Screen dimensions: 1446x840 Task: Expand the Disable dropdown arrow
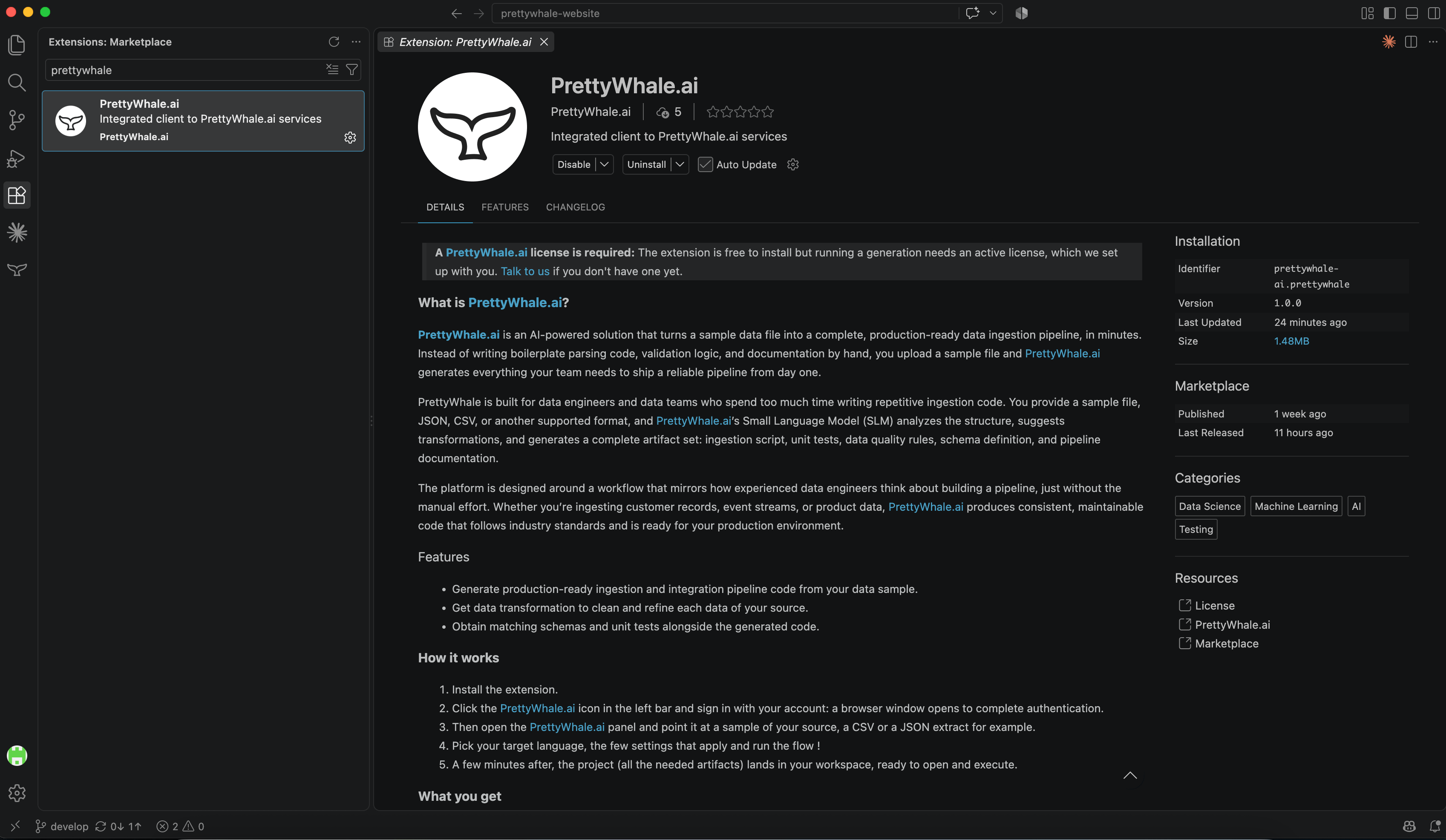(x=604, y=165)
